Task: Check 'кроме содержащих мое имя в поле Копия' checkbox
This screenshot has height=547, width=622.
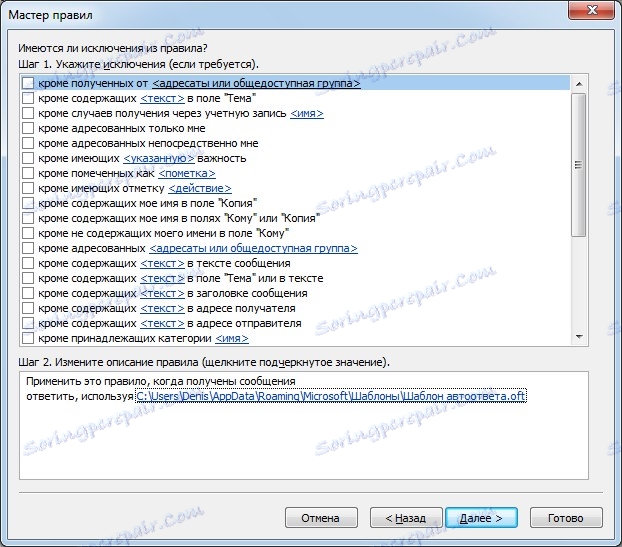Action: (x=28, y=203)
